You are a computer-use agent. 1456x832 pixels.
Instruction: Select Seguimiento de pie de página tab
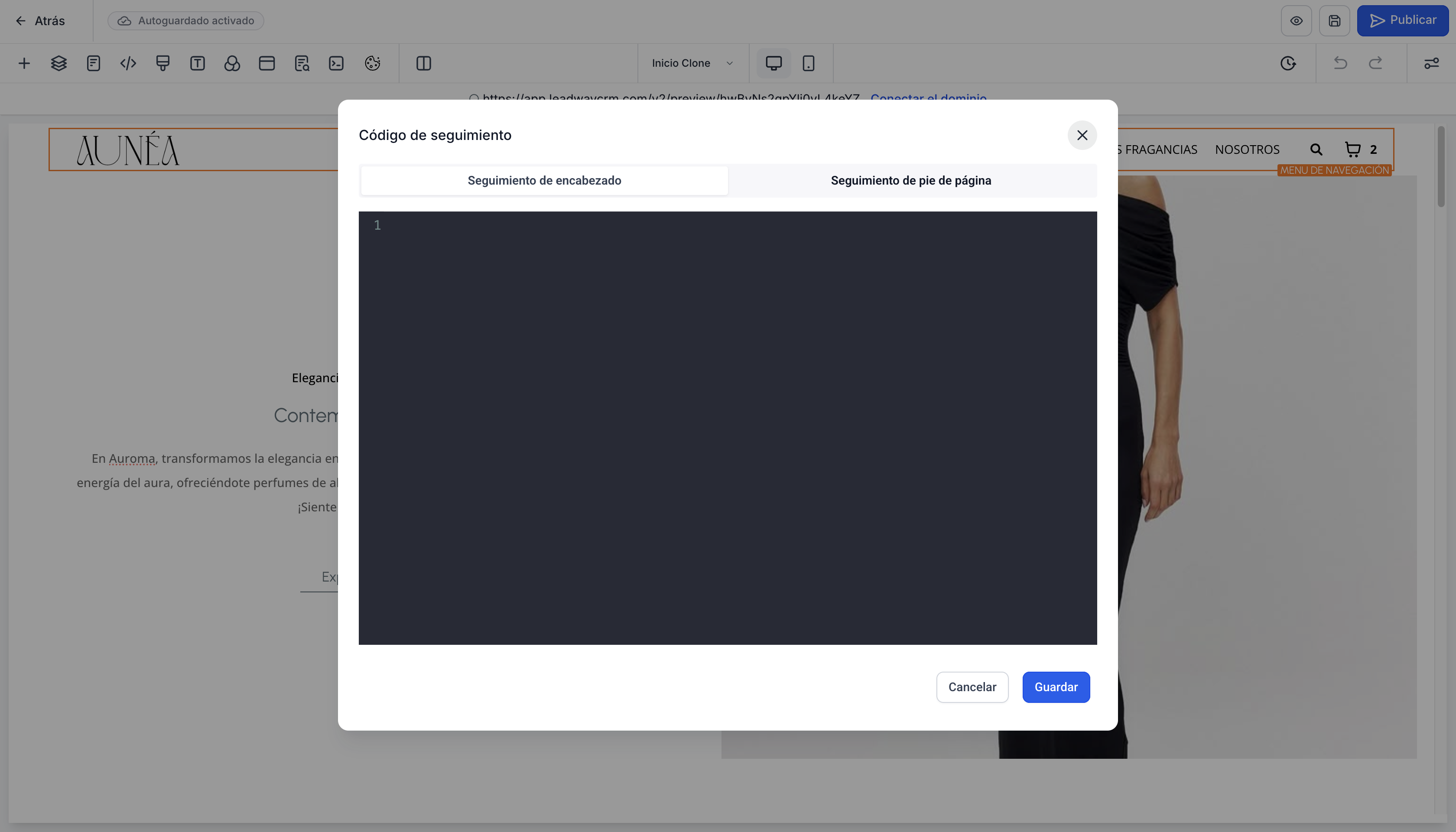point(910,181)
